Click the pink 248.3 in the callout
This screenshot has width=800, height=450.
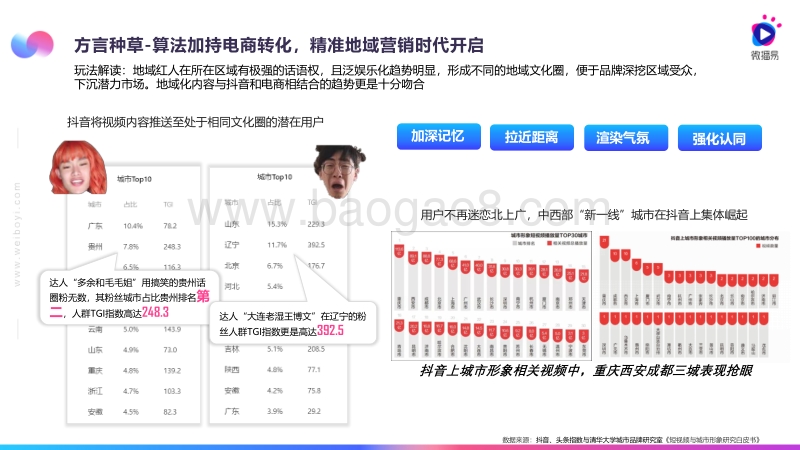155,312
